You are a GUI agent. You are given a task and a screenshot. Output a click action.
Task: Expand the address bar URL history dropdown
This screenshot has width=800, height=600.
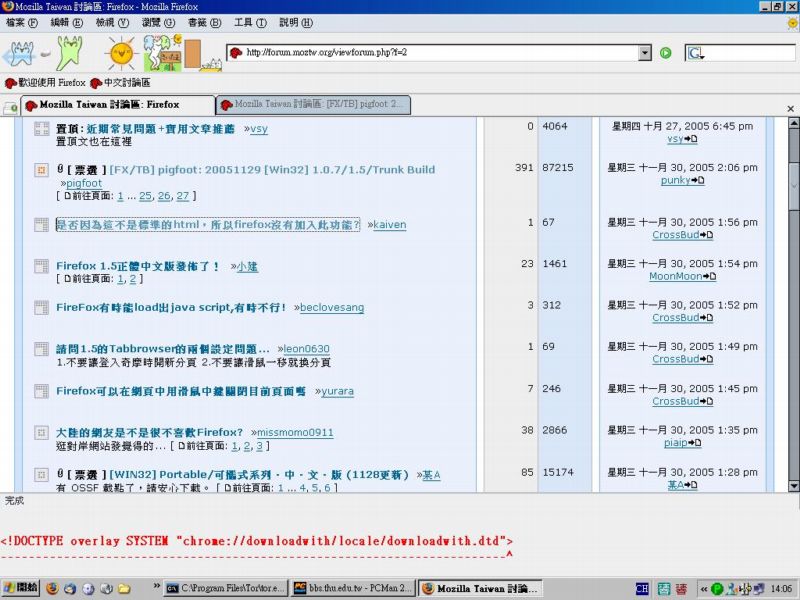644,53
